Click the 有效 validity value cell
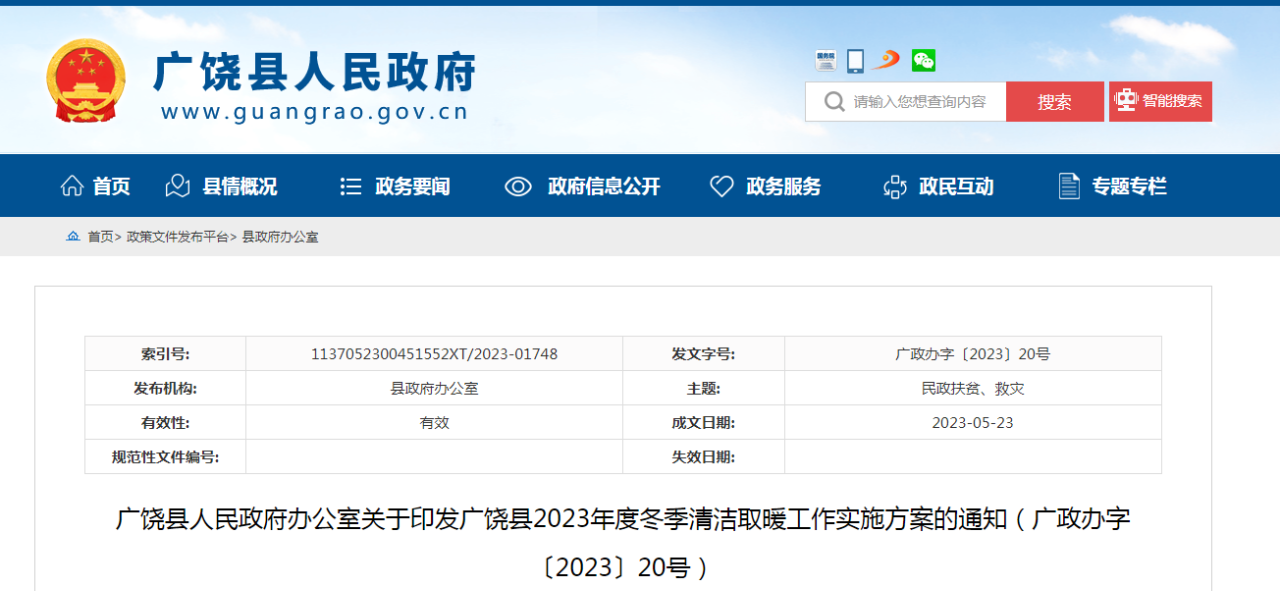Screen dimensions: 1280x591 434,422
